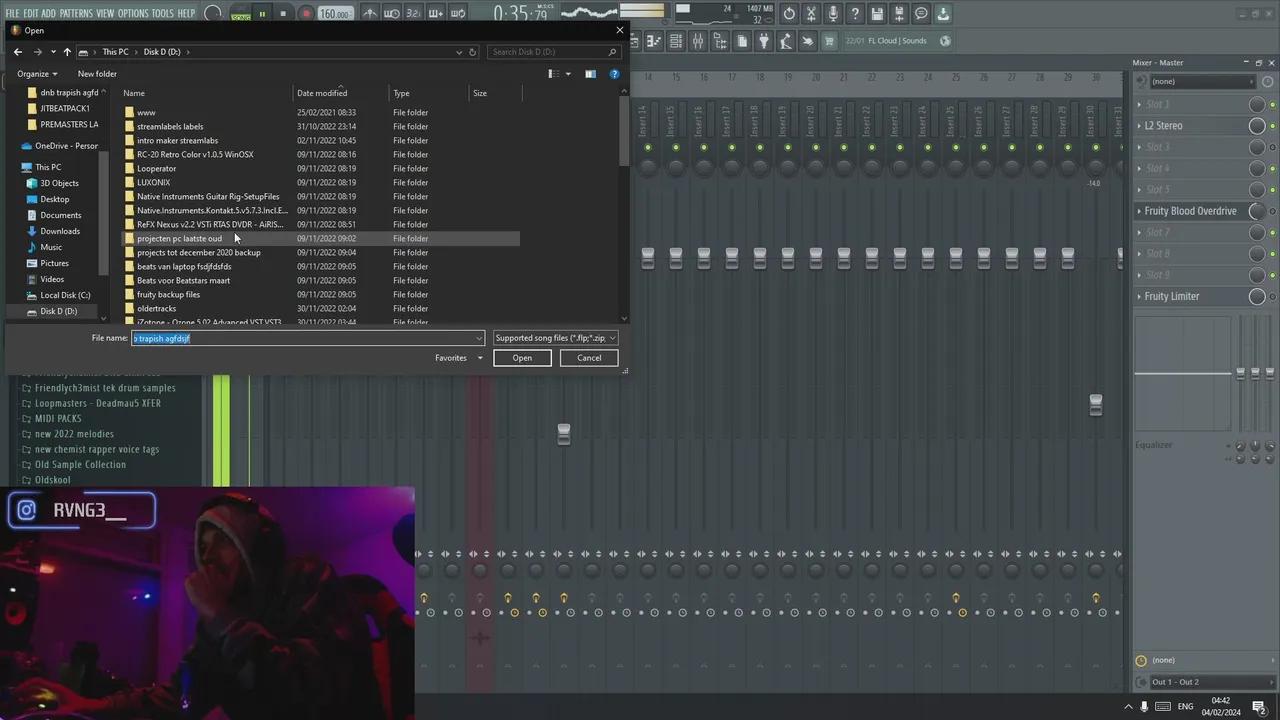Click the FL Studio pause button
Viewport: 1280px width, 720px height.
(262, 14)
